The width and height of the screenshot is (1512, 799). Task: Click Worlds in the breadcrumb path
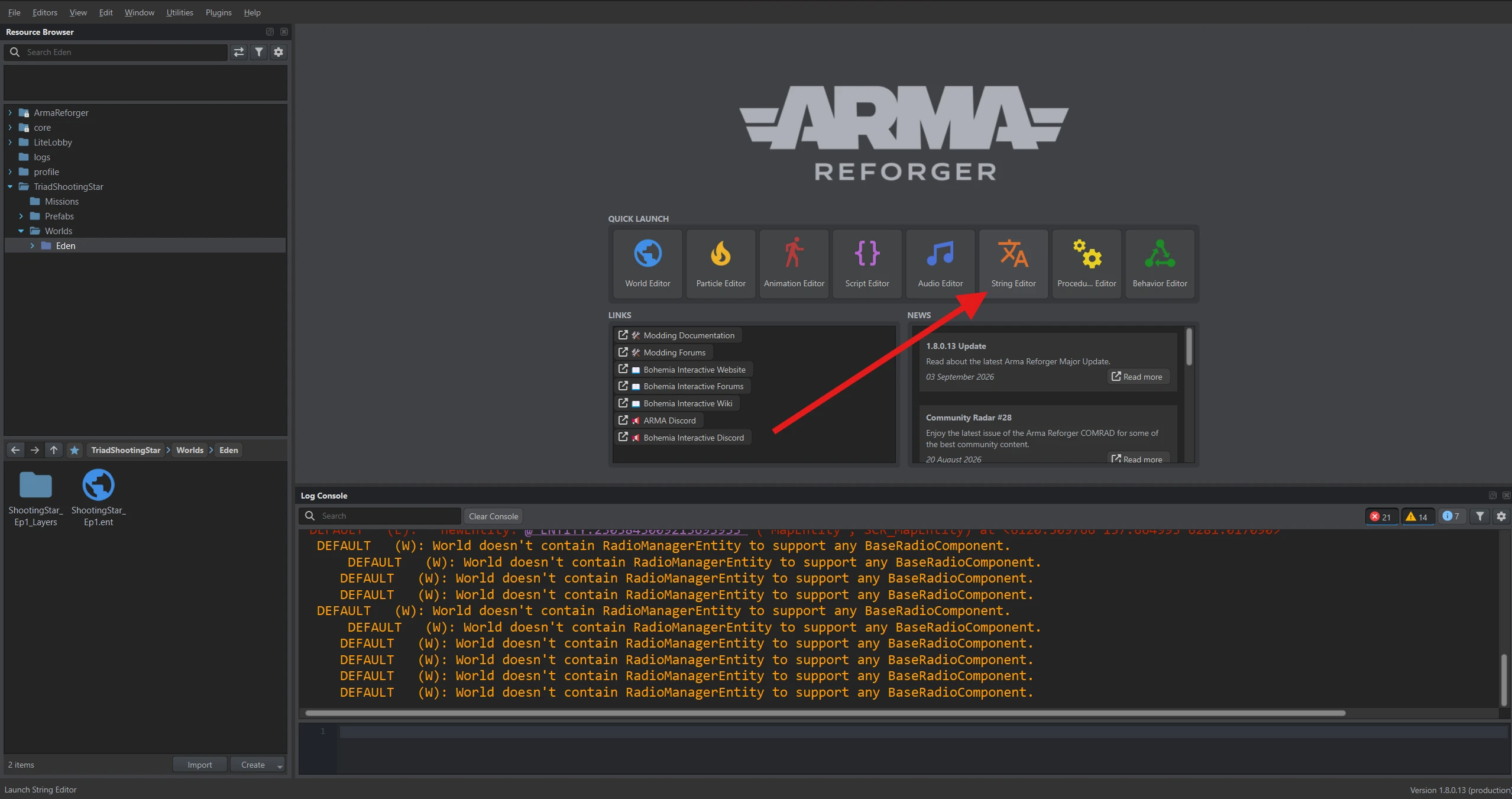click(x=190, y=450)
